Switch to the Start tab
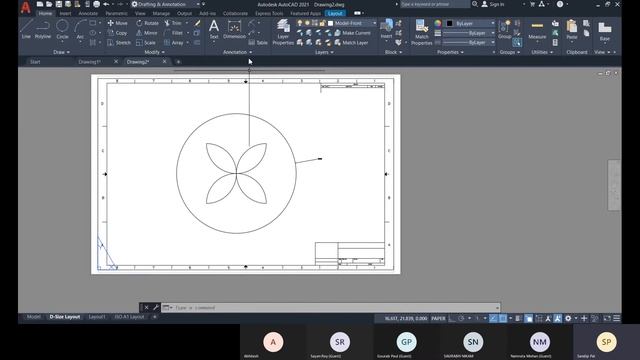 click(x=35, y=62)
